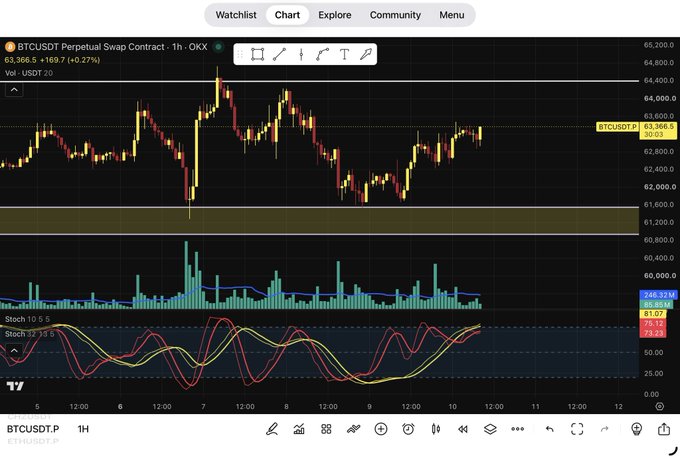Select the yellow support zone rectangle
The image size is (680, 458).
click(x=319, y=221)
